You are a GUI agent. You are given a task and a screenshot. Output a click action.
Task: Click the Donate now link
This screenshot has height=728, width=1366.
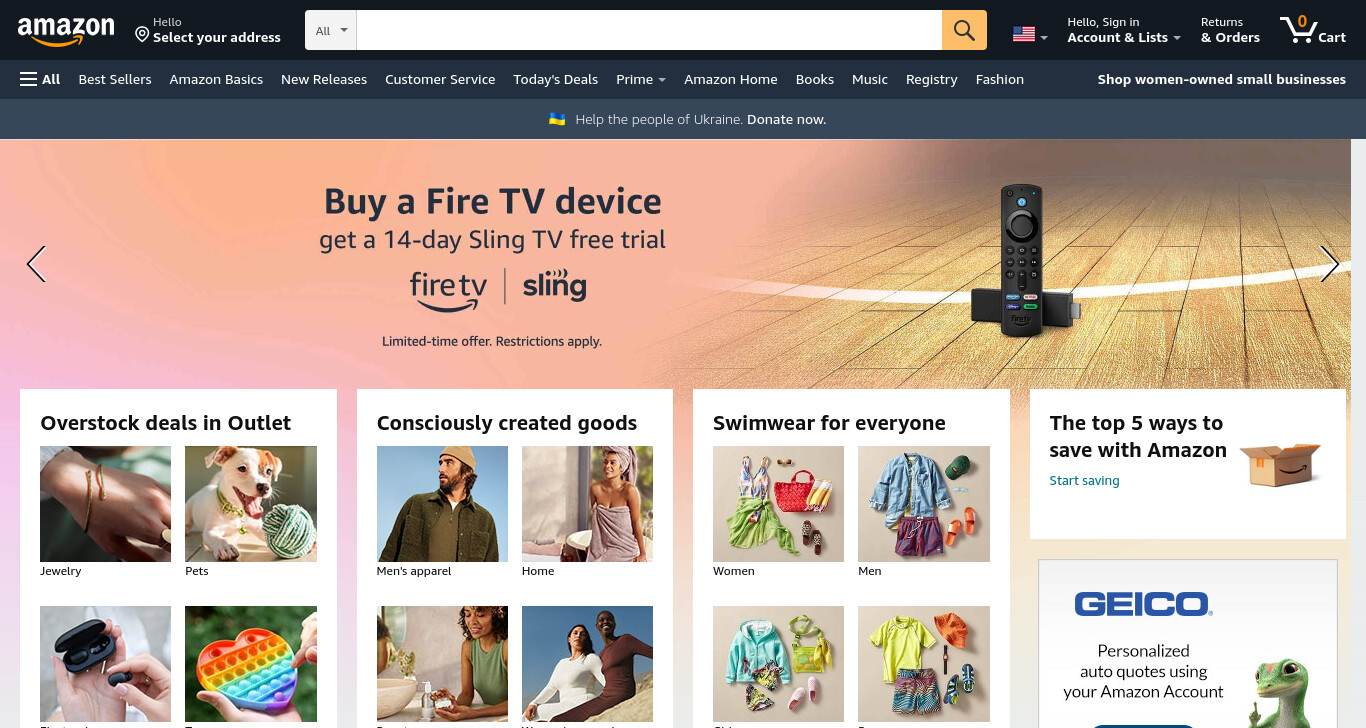coord(786,119)
